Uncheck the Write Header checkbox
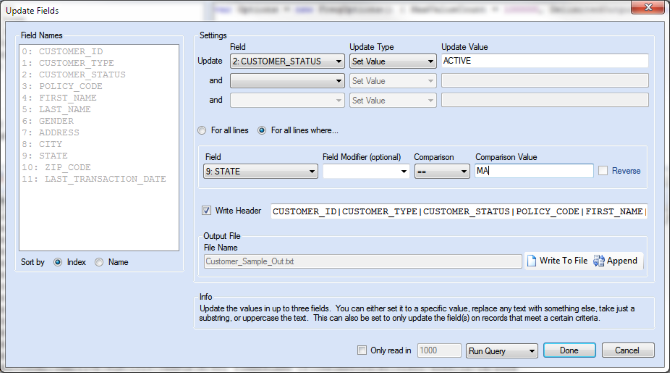 [206, 211]
